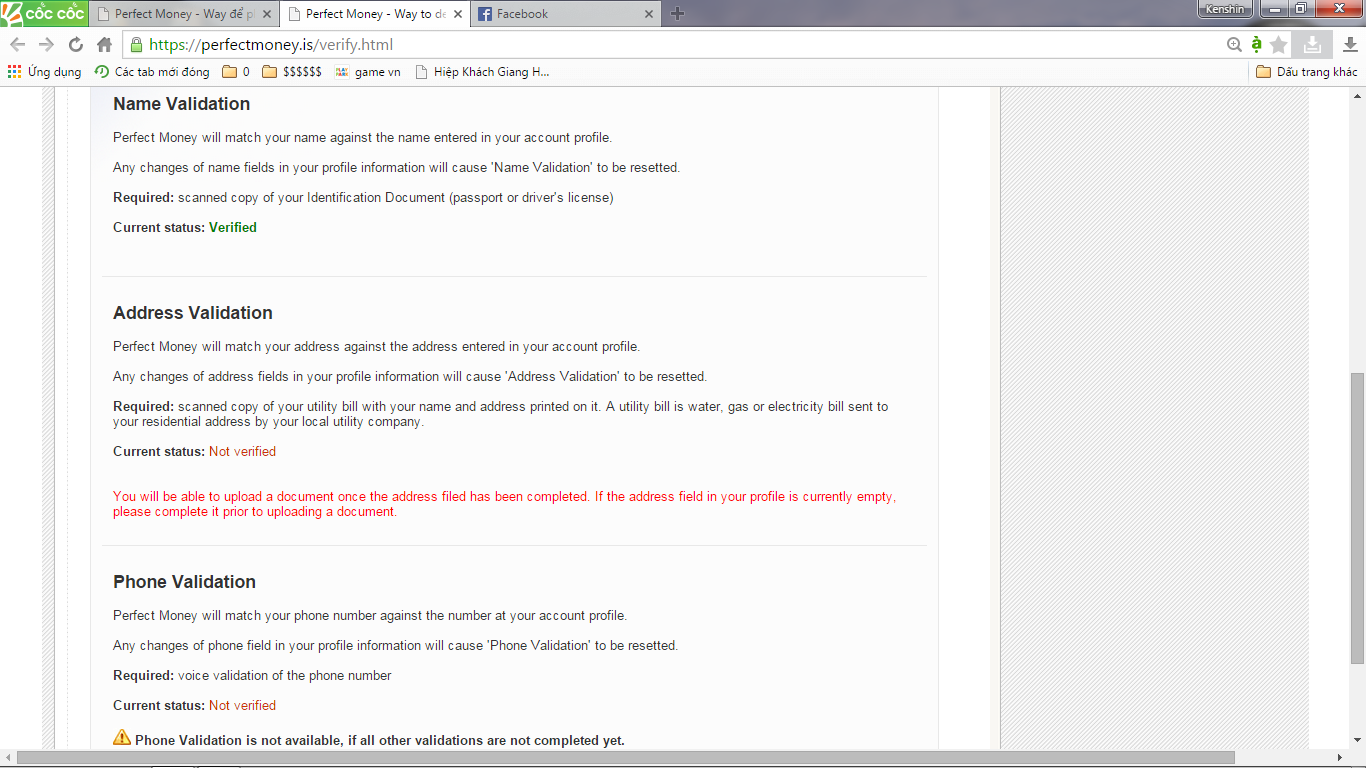
Task: Click the red 'You will be able to upload' notice
Action: click(505, 504)
